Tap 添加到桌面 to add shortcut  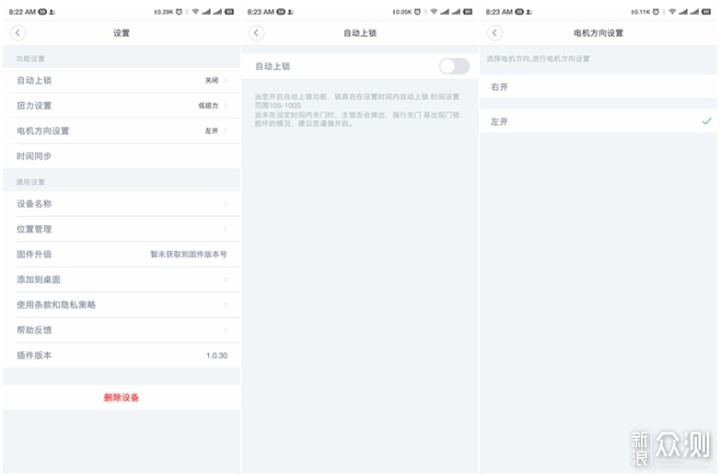tap(120, 279)
